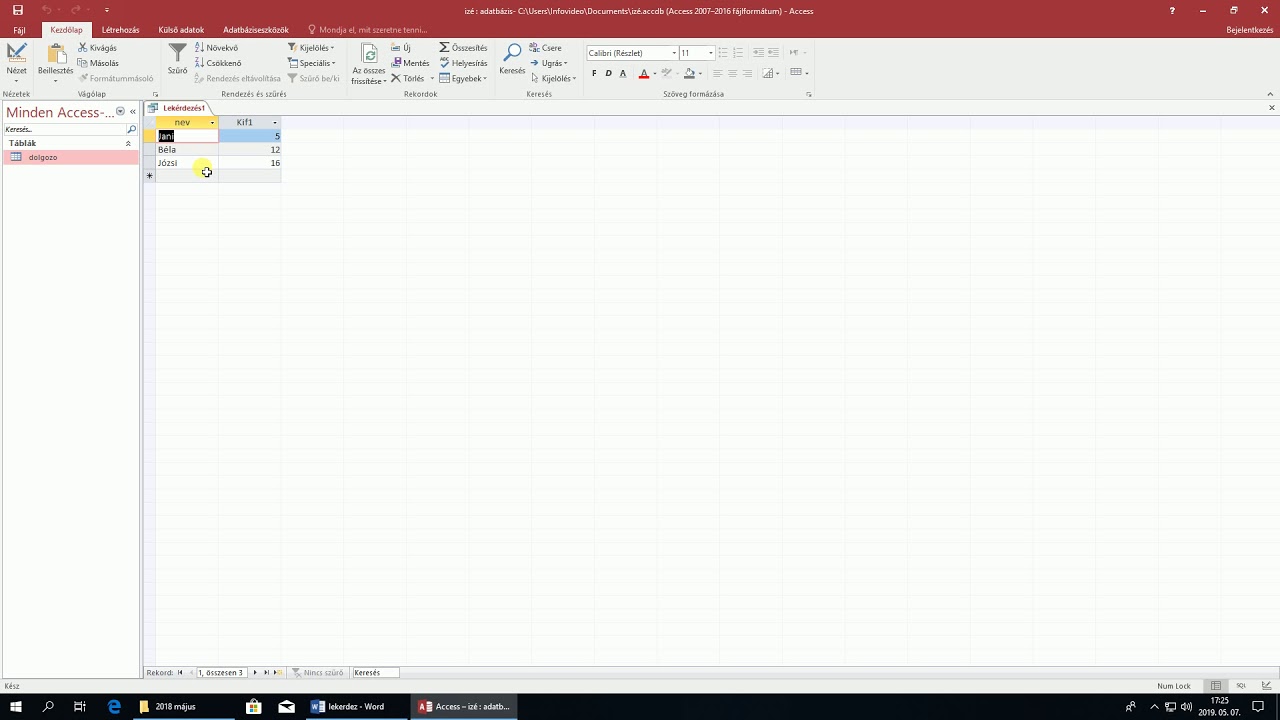Close the Lekérdezés1 query tab
This screenshot has height=720, width=1280.
(1272, 108)
